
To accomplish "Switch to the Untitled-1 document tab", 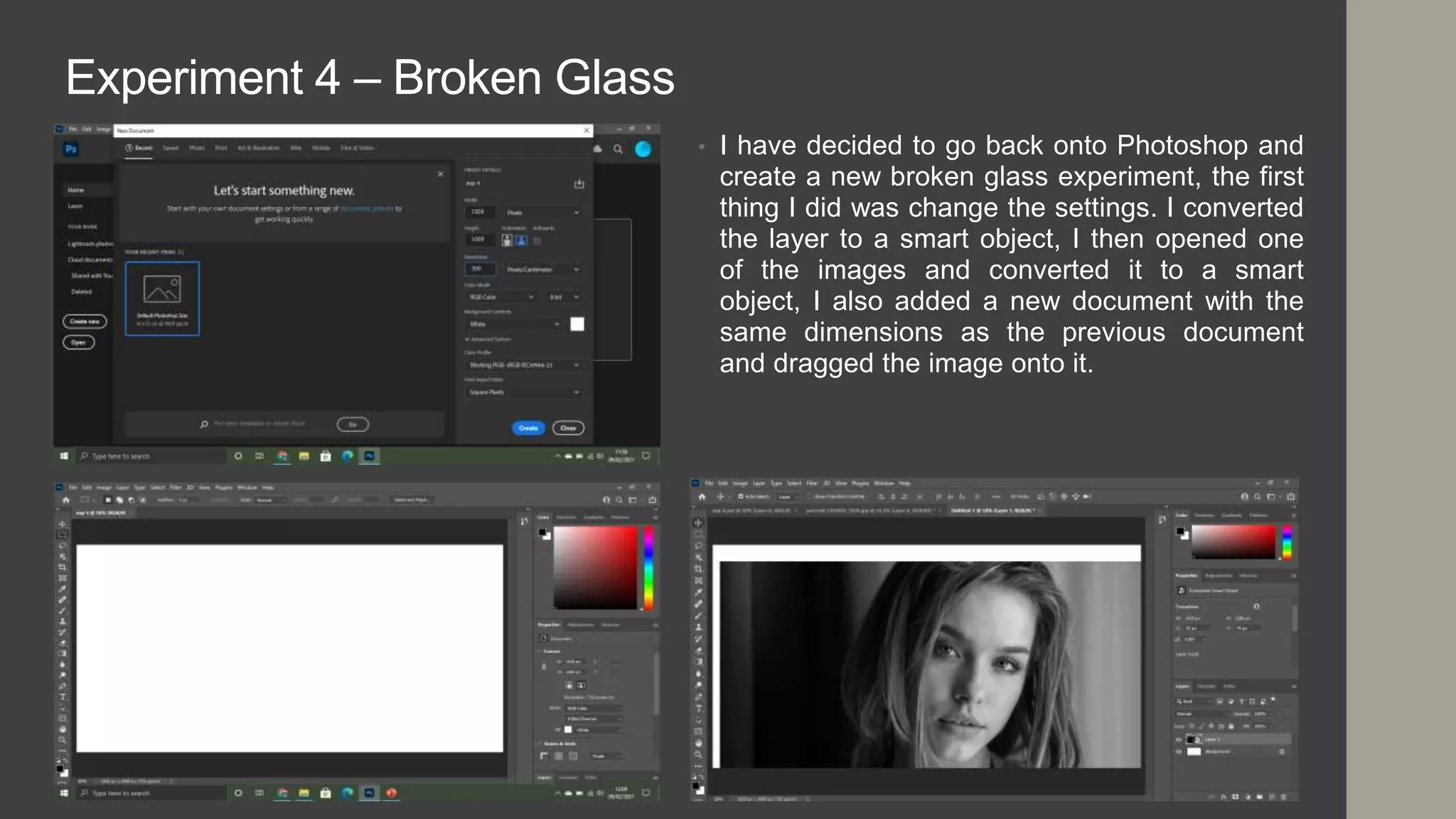I will 997,510.
